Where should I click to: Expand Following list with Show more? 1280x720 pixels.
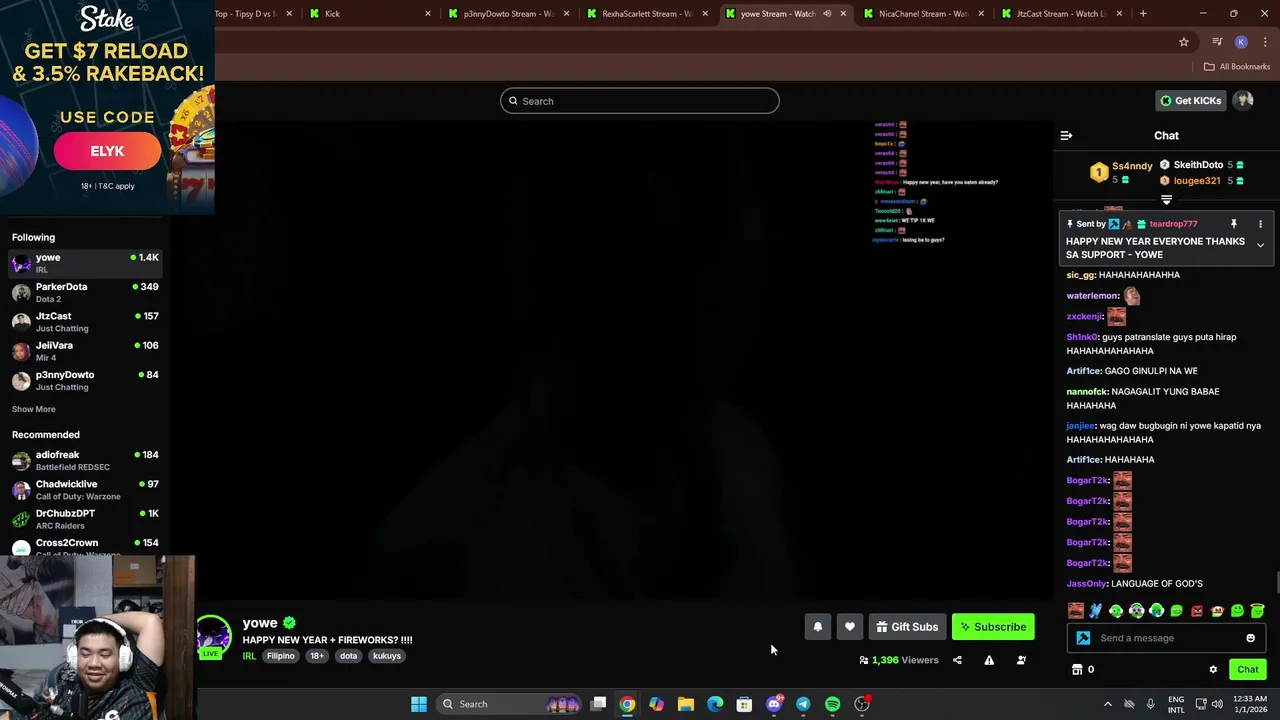[x=34, y=409]
